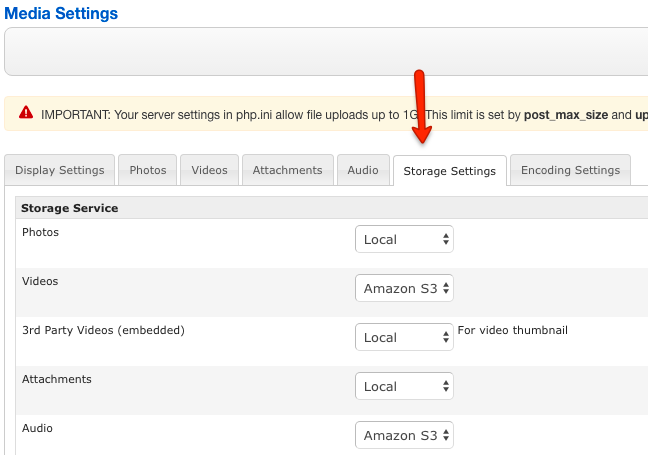
Task: Open the 3rd Party Videos storage dropdown
Action: point(404,337)
